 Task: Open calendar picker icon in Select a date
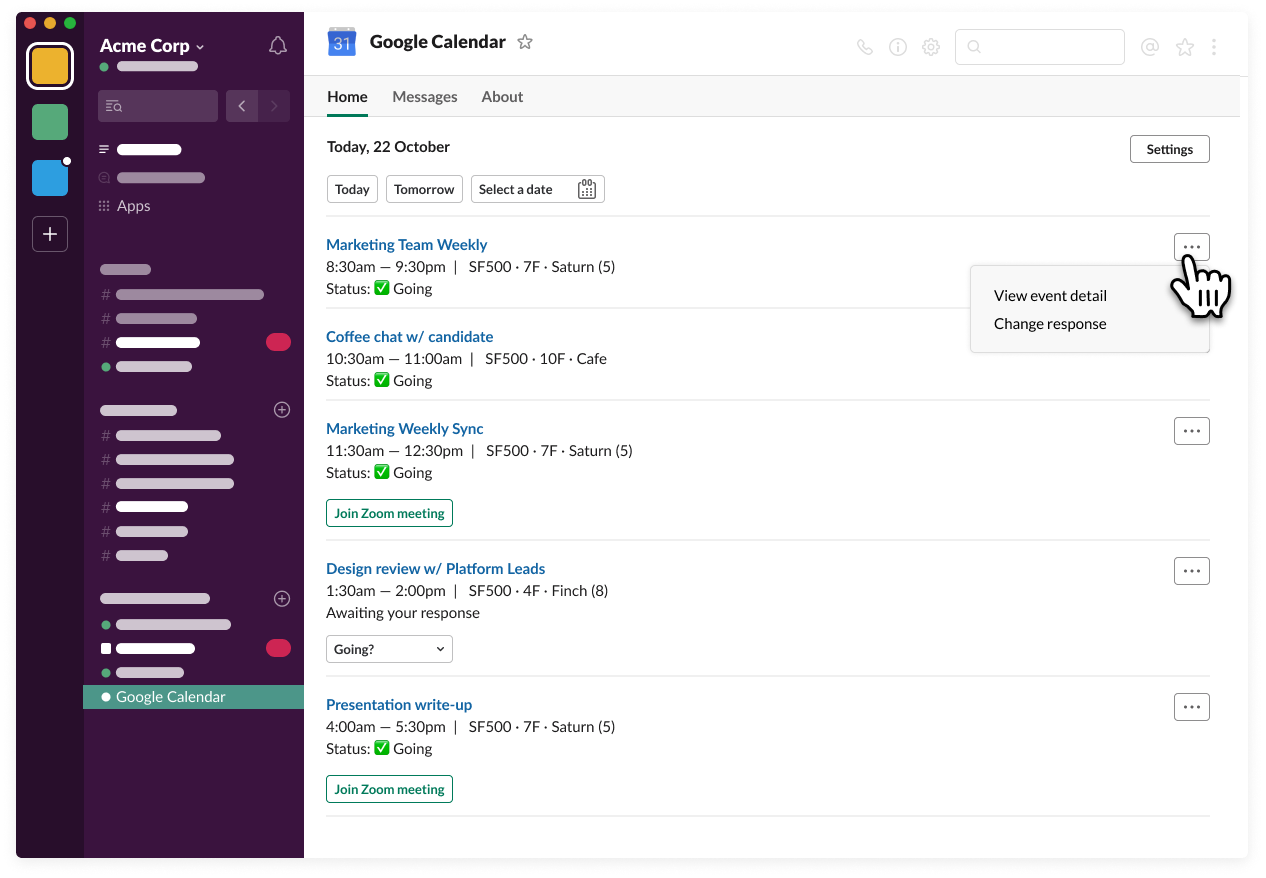[x=587, y=189]
